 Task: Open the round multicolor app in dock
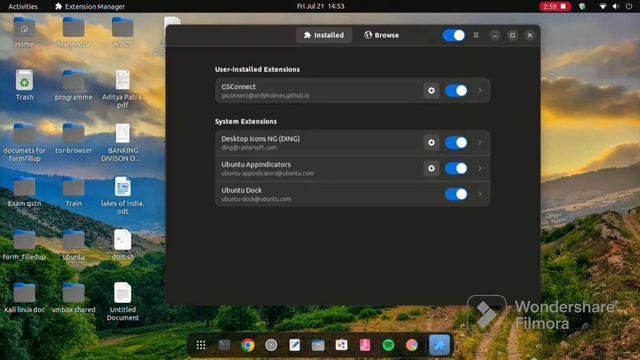[411, 345]
